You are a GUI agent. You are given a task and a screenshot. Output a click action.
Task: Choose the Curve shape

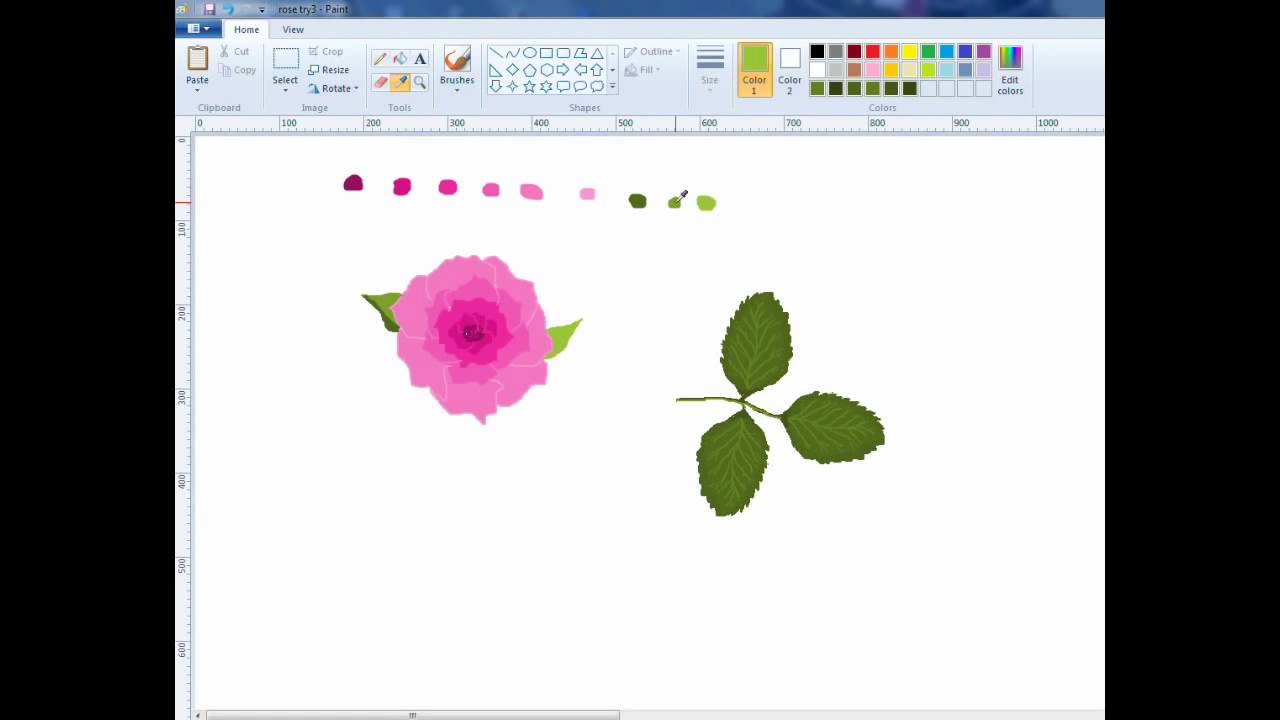point(512,53)
